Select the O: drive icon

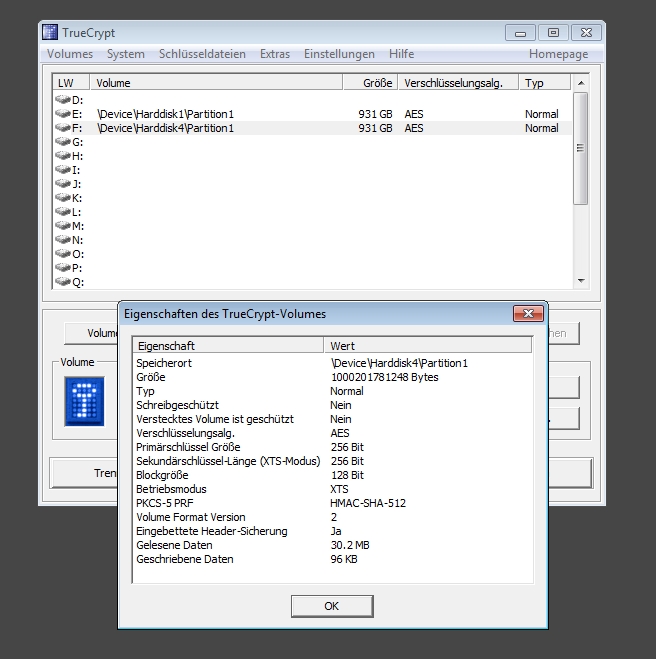[63, 253]
